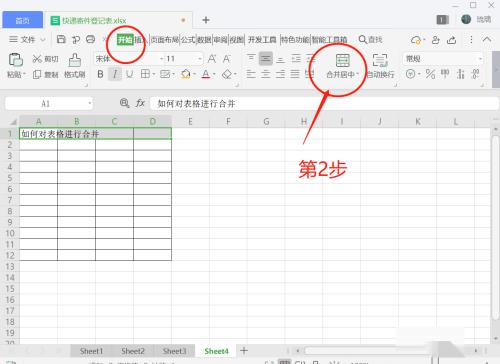
Task: Click the Cut scissors icon
Action: 37,59
